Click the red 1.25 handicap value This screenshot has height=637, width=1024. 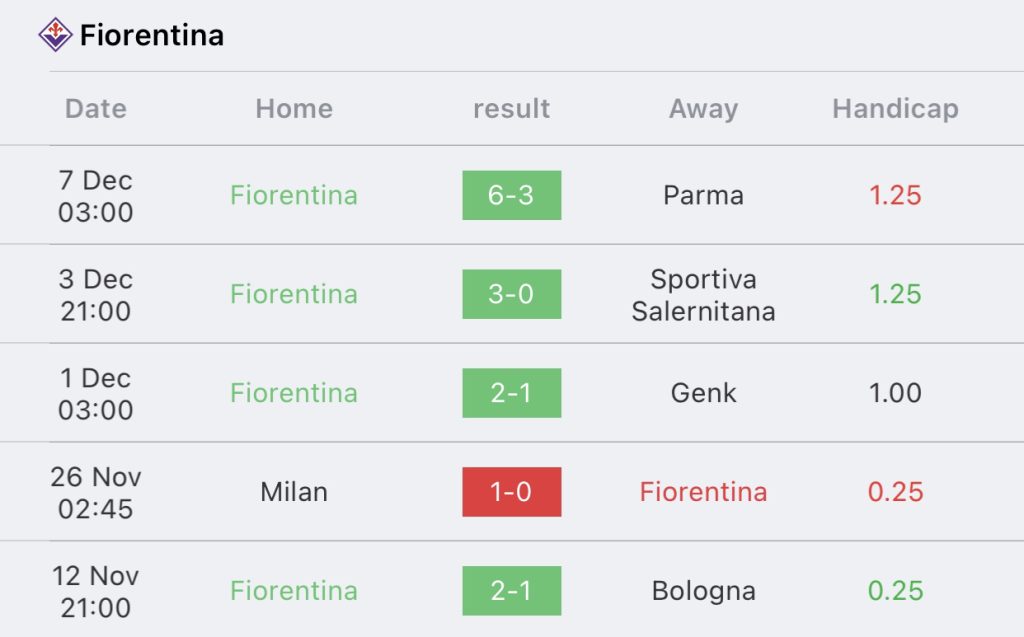click(x=895, y=195)
